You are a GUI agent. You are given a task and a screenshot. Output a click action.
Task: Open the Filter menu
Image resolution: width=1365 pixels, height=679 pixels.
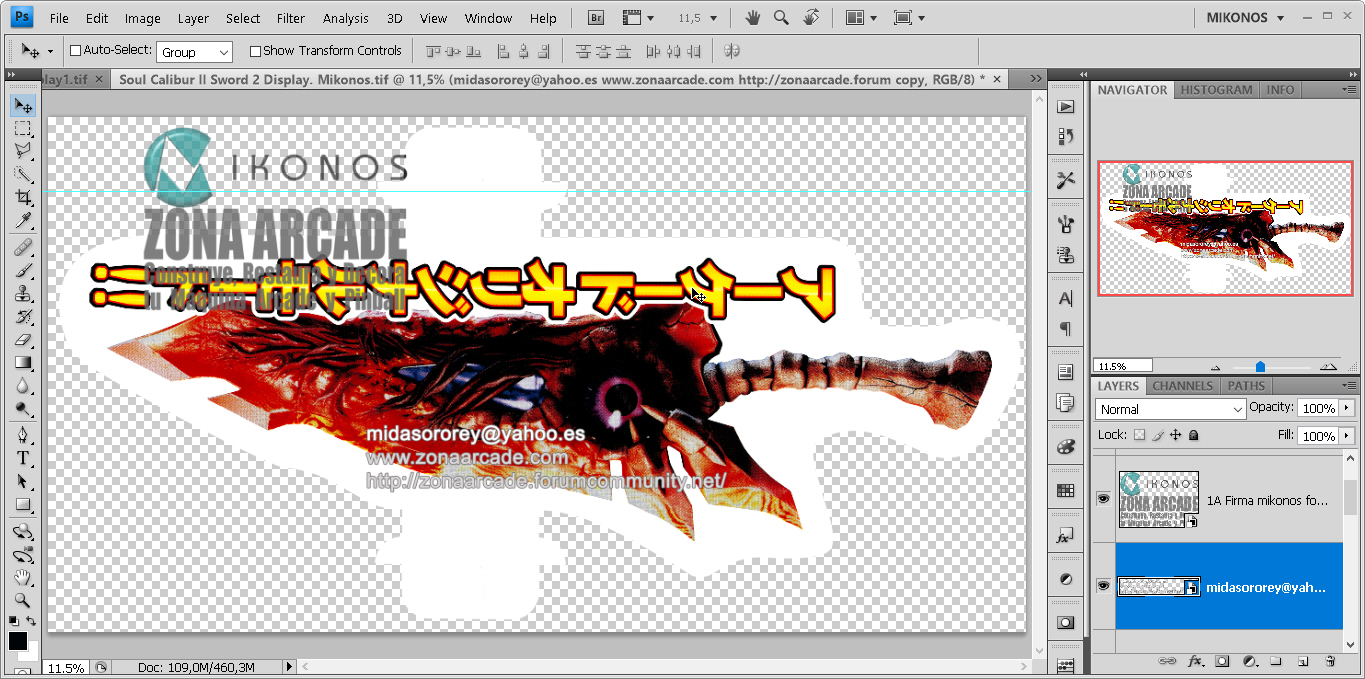tap(291, 18)
